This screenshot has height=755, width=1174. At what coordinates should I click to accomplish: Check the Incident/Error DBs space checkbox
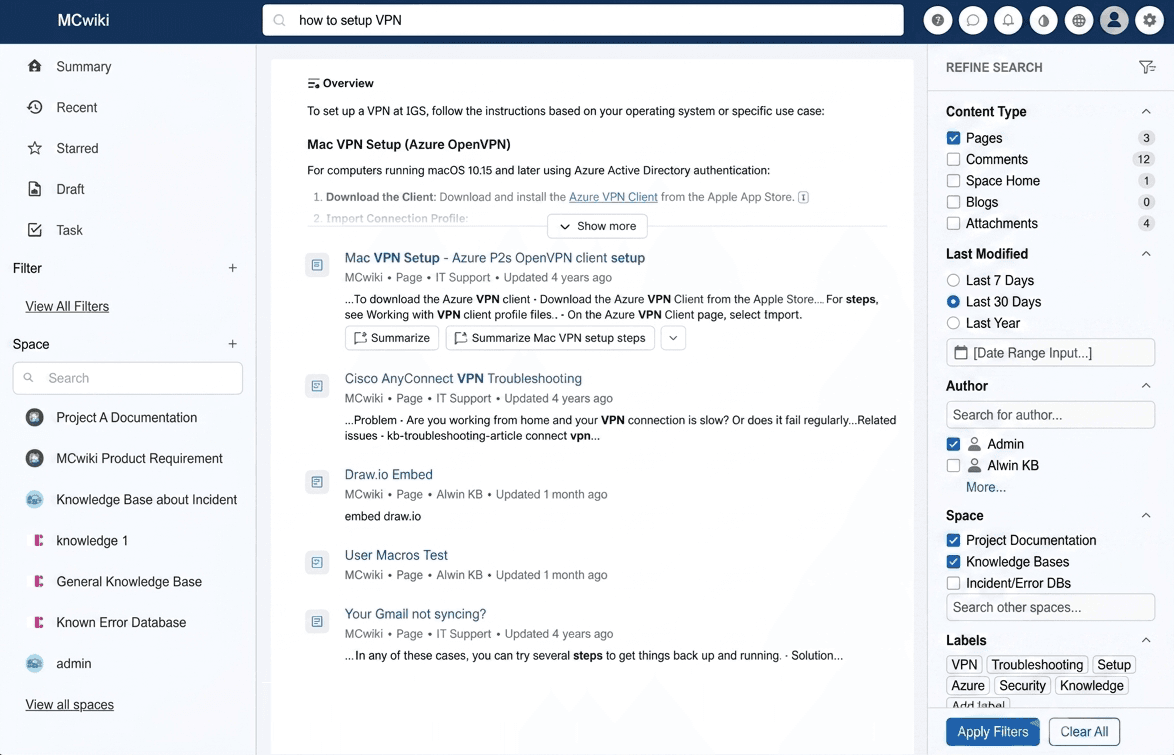click(953, 583)
